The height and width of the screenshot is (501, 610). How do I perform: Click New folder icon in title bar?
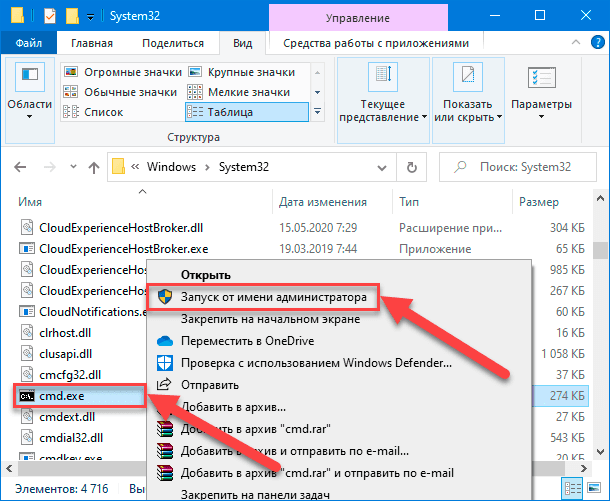(72, 16)
